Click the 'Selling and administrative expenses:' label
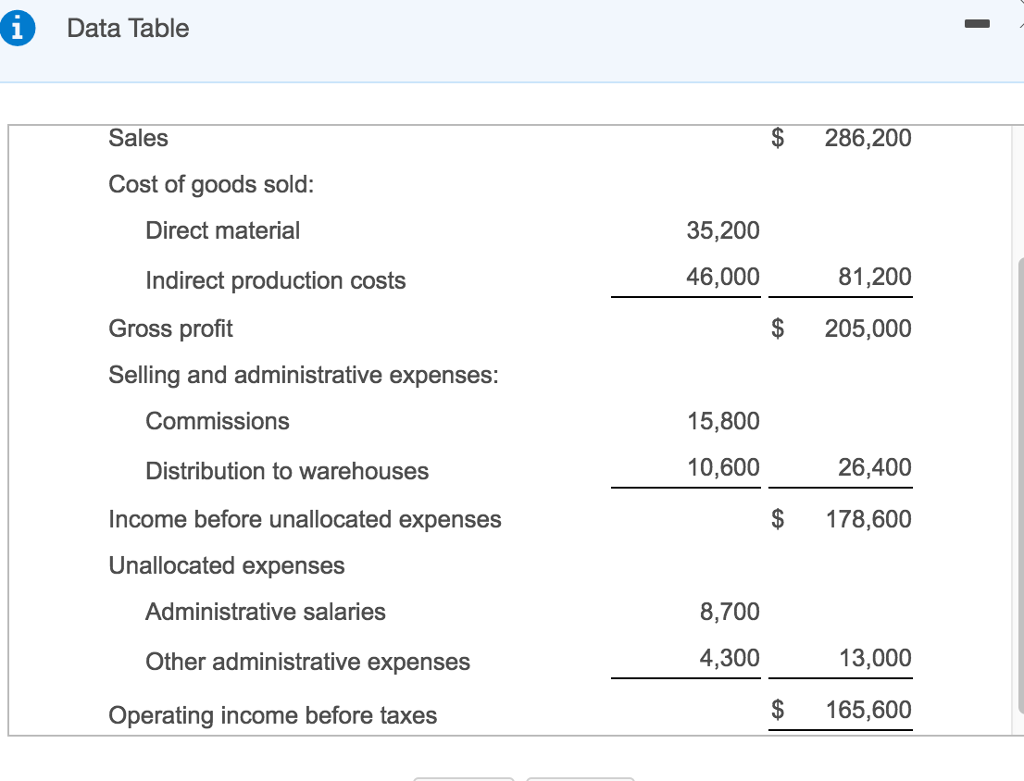The image size is (1024, 781). pos(304,375)
